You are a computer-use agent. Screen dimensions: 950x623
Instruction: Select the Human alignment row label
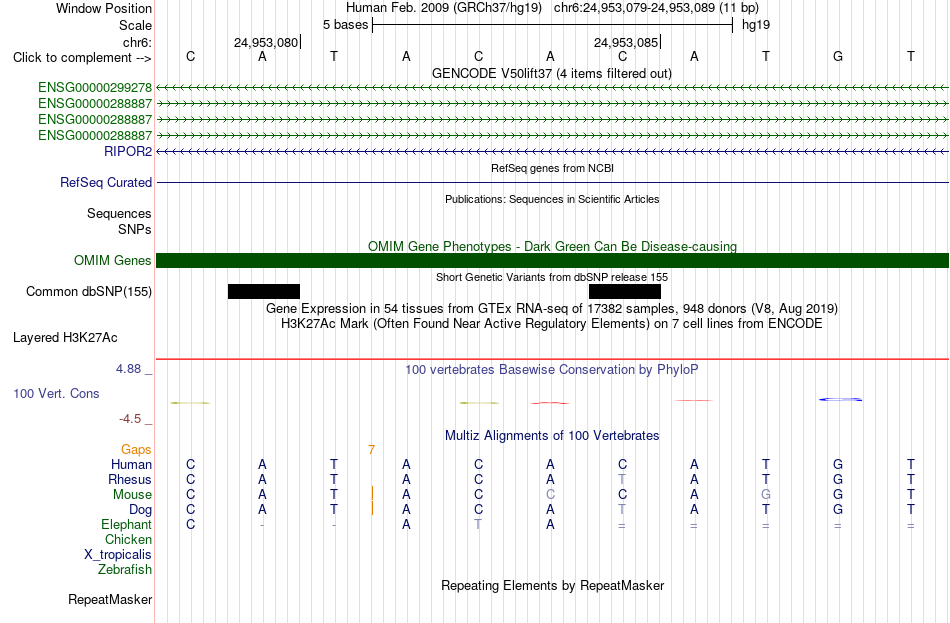pyautogui.click(x=131, y=464)
